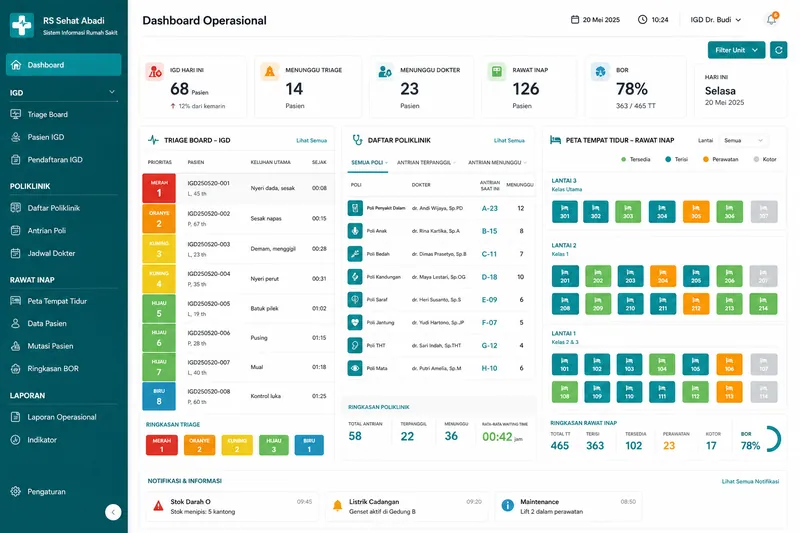This screenshot has height=533, width=800.
Task: Click the Stok Darah O warning icon
Action: click(158, 506)
